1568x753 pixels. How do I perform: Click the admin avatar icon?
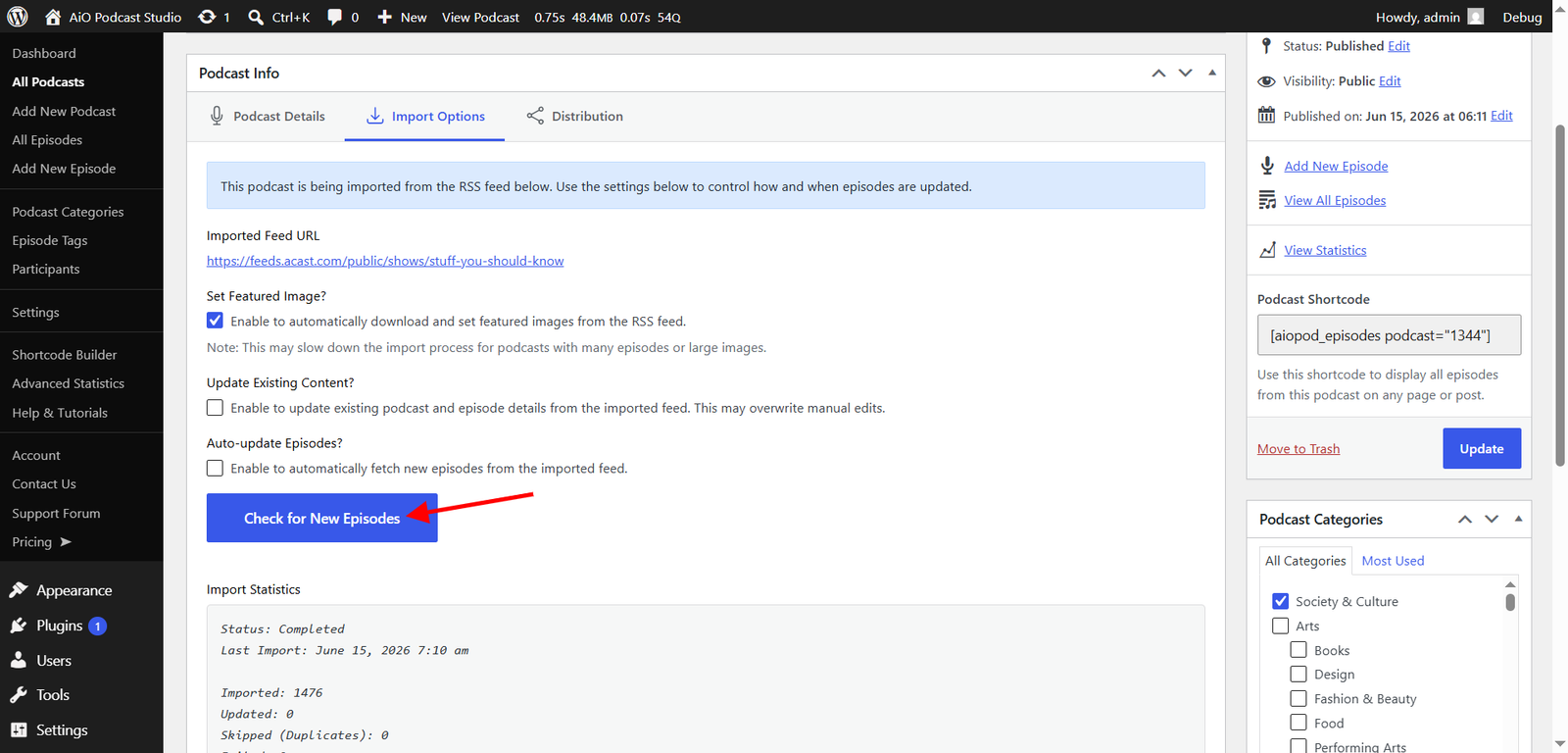click(1476, 17)
